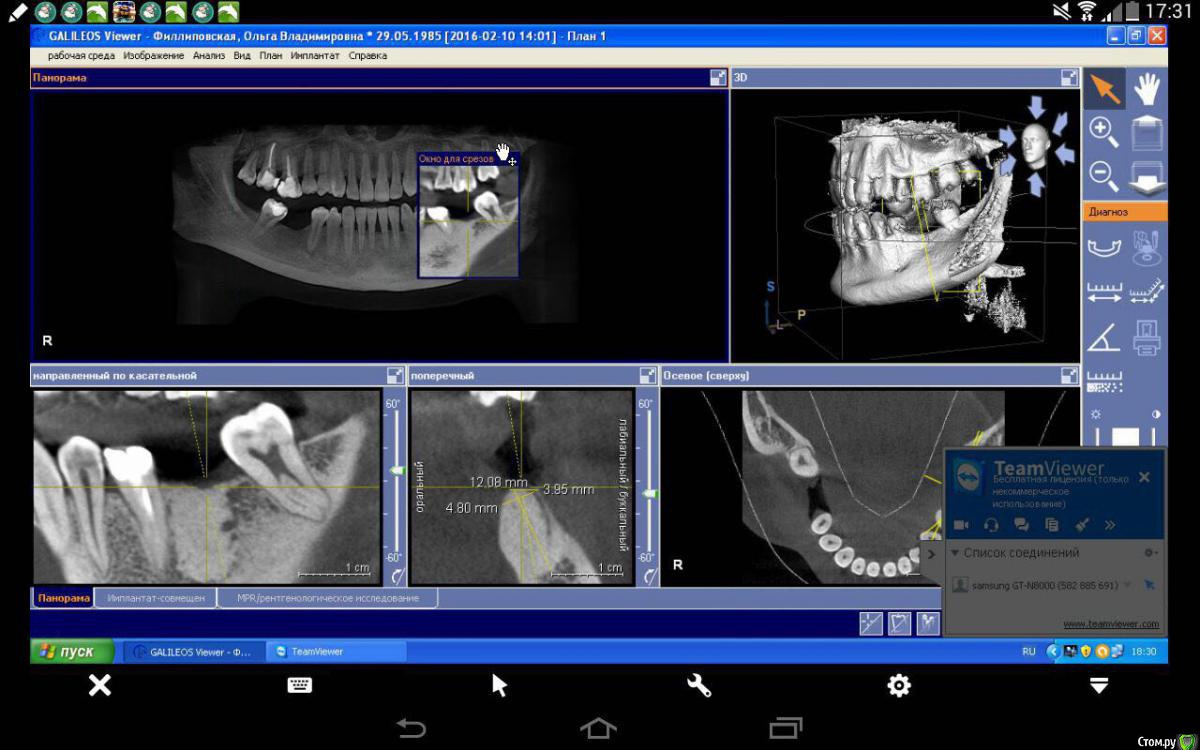Activate the hand pan tool

(x=1146, y=89)
